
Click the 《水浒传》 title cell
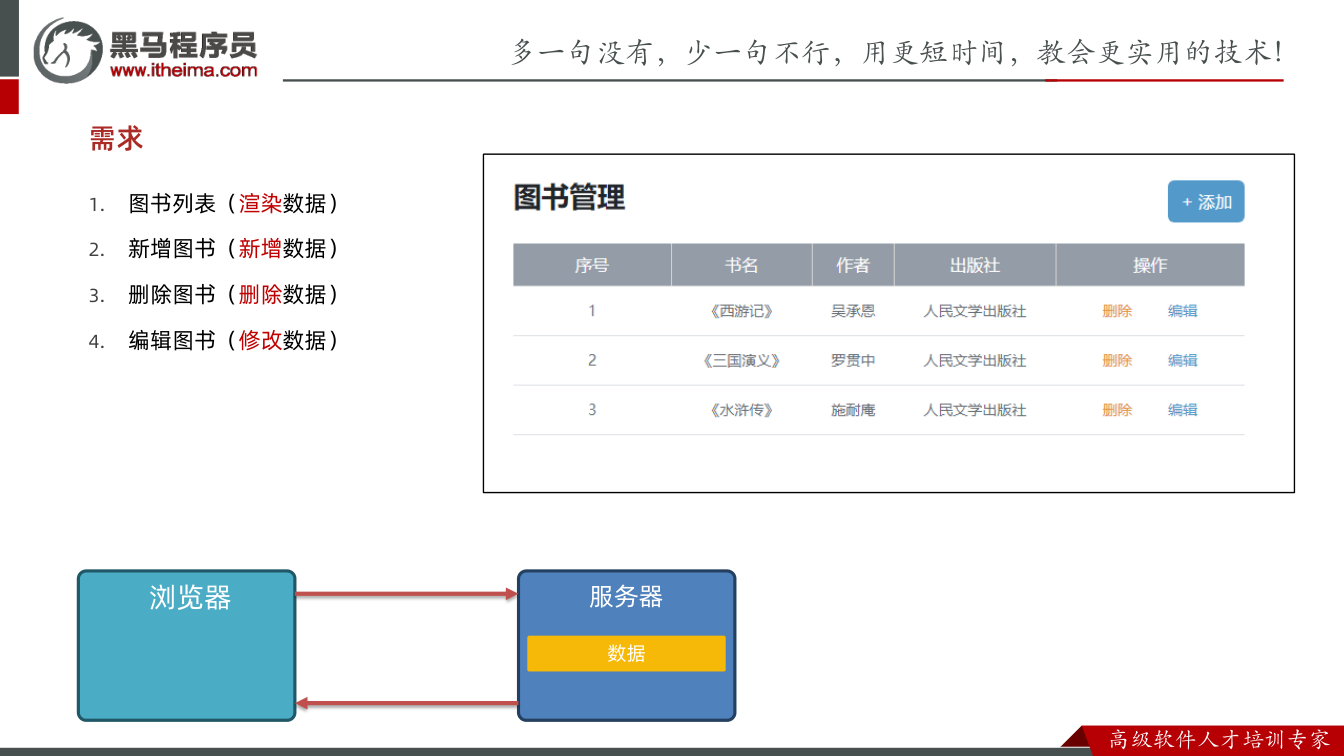pos(741,410)
